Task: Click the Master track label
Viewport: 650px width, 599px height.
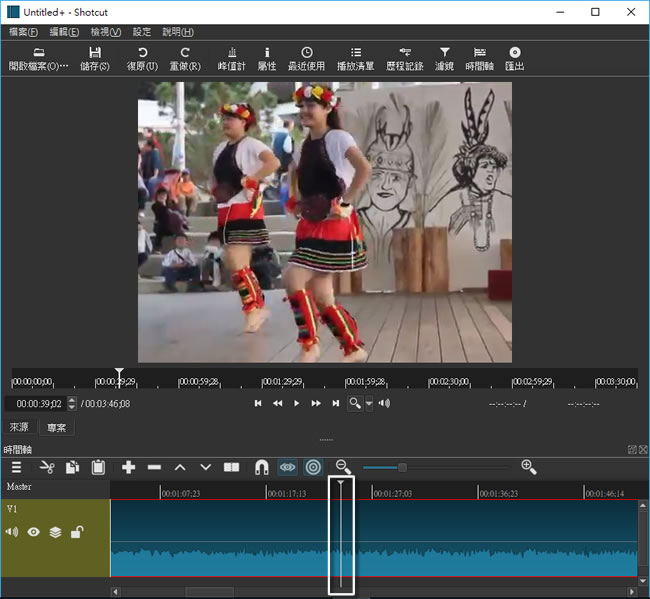Action: pyautogui.click(x=19, y=487)
